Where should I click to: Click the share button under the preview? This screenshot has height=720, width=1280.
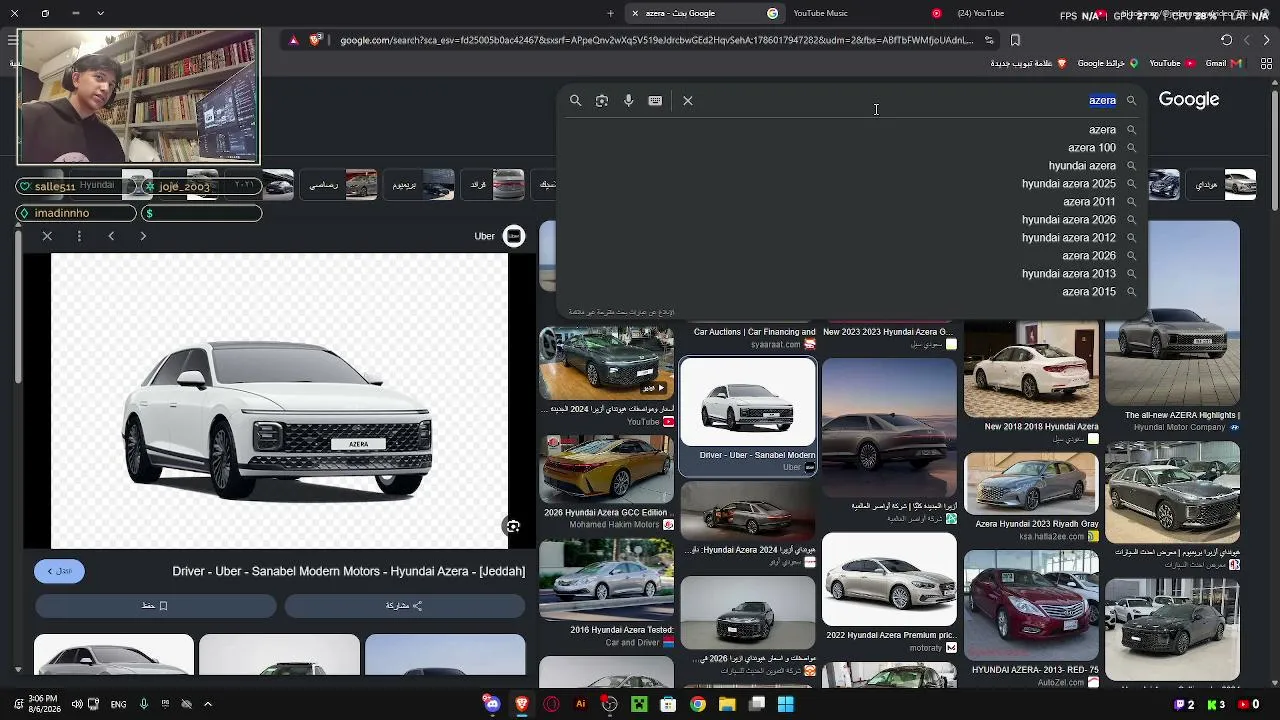(x=405, y=605)
